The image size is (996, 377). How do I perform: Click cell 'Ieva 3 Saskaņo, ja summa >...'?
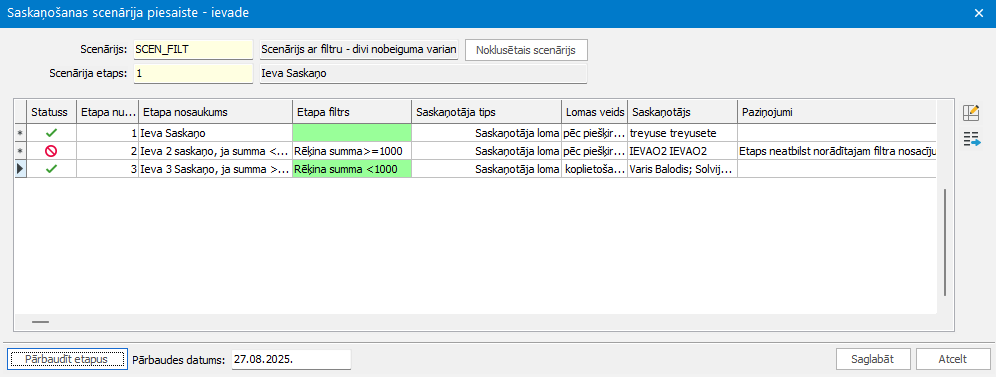pyautogui.click(x=216, y=169)
